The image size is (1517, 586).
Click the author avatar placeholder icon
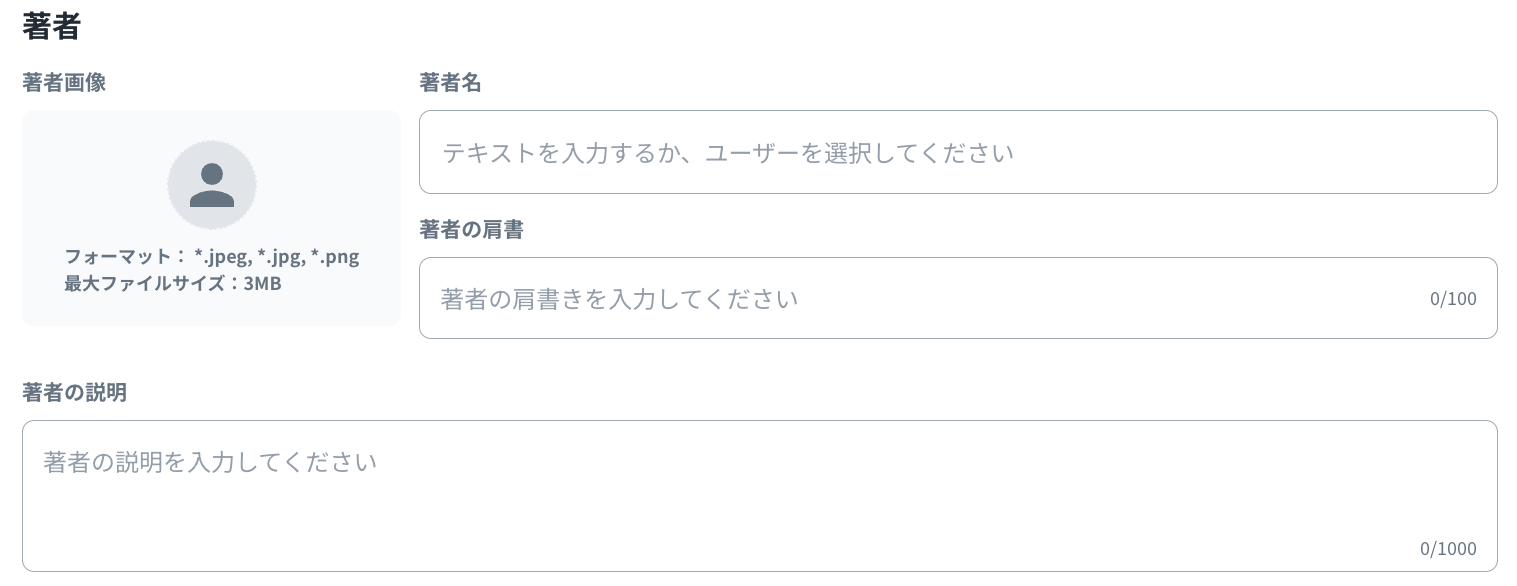(211, 185)
